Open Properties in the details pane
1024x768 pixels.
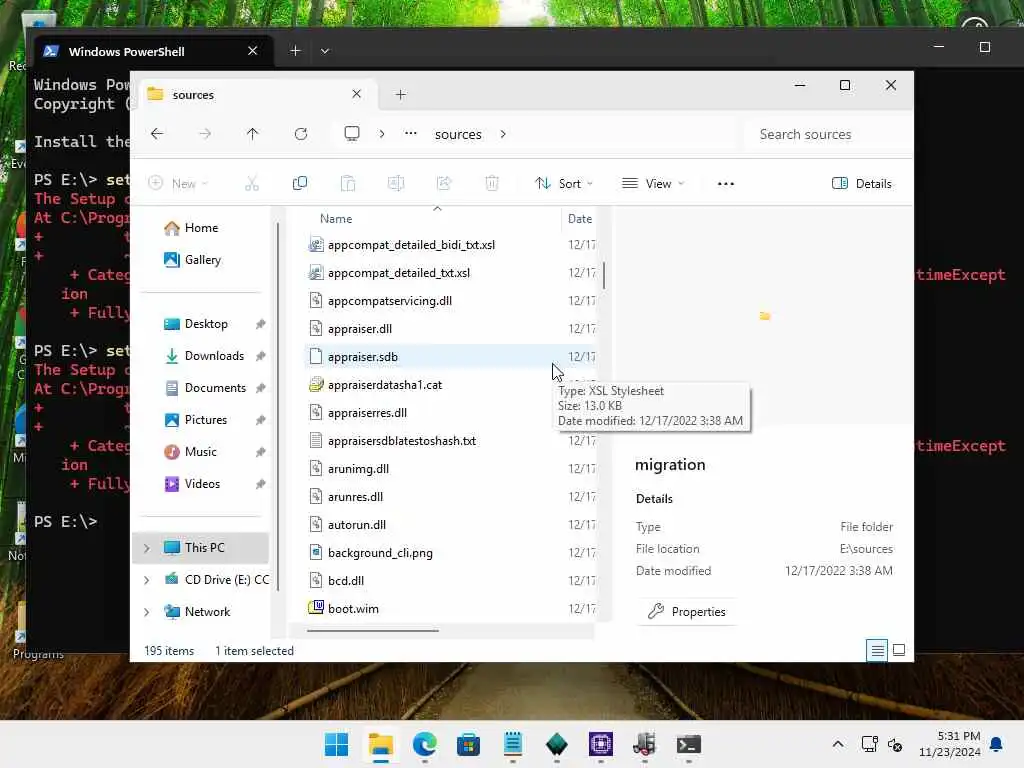[687, 612]
